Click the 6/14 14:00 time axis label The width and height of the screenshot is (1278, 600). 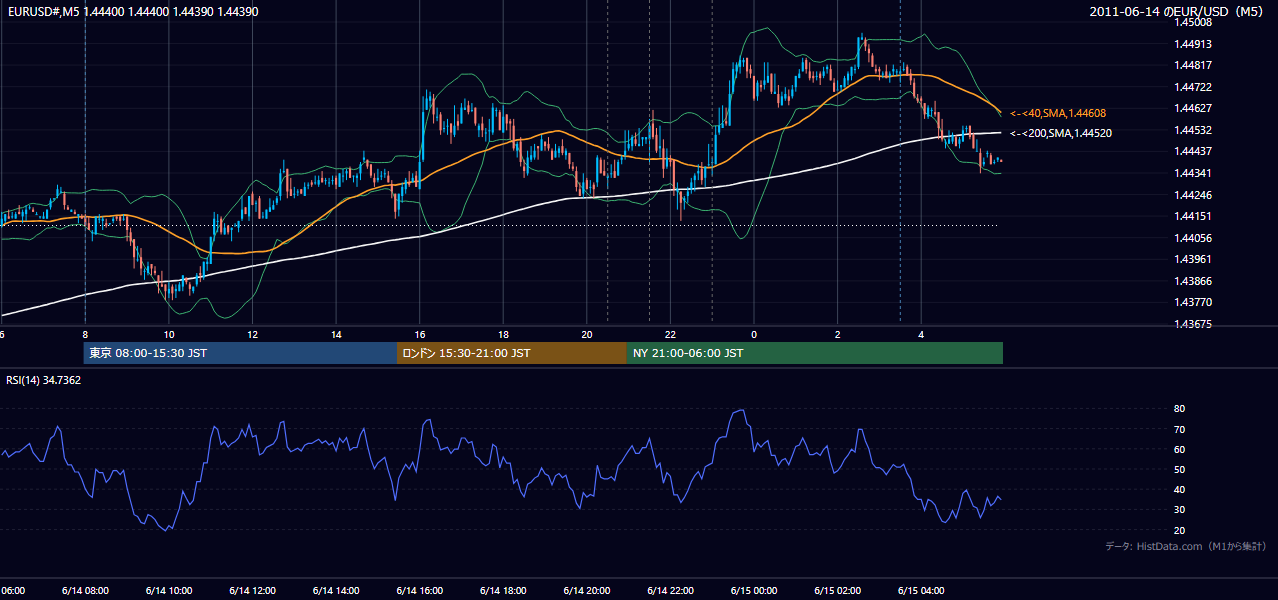pos(335,591)
